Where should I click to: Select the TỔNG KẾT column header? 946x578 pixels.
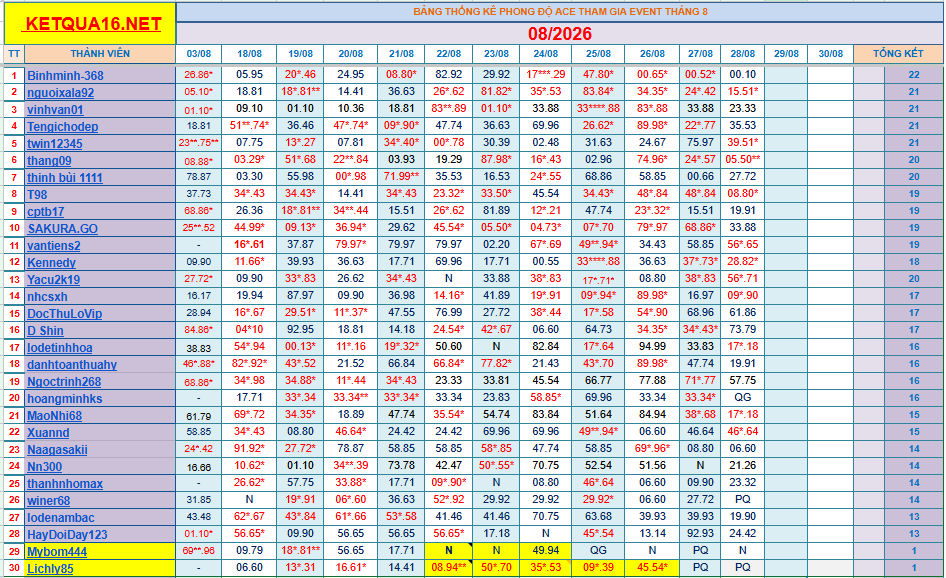(x=898, y=54)
